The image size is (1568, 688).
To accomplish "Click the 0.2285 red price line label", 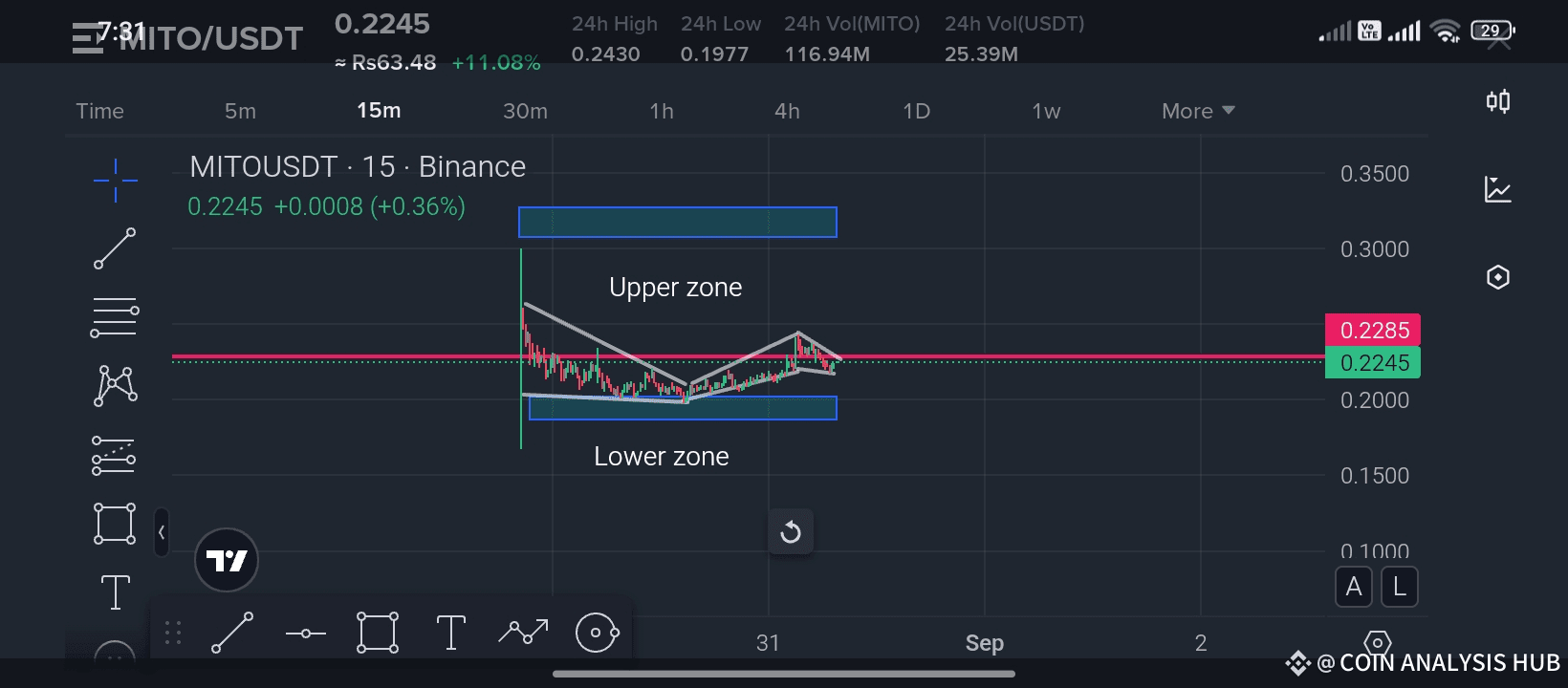I will (1373, 331).
